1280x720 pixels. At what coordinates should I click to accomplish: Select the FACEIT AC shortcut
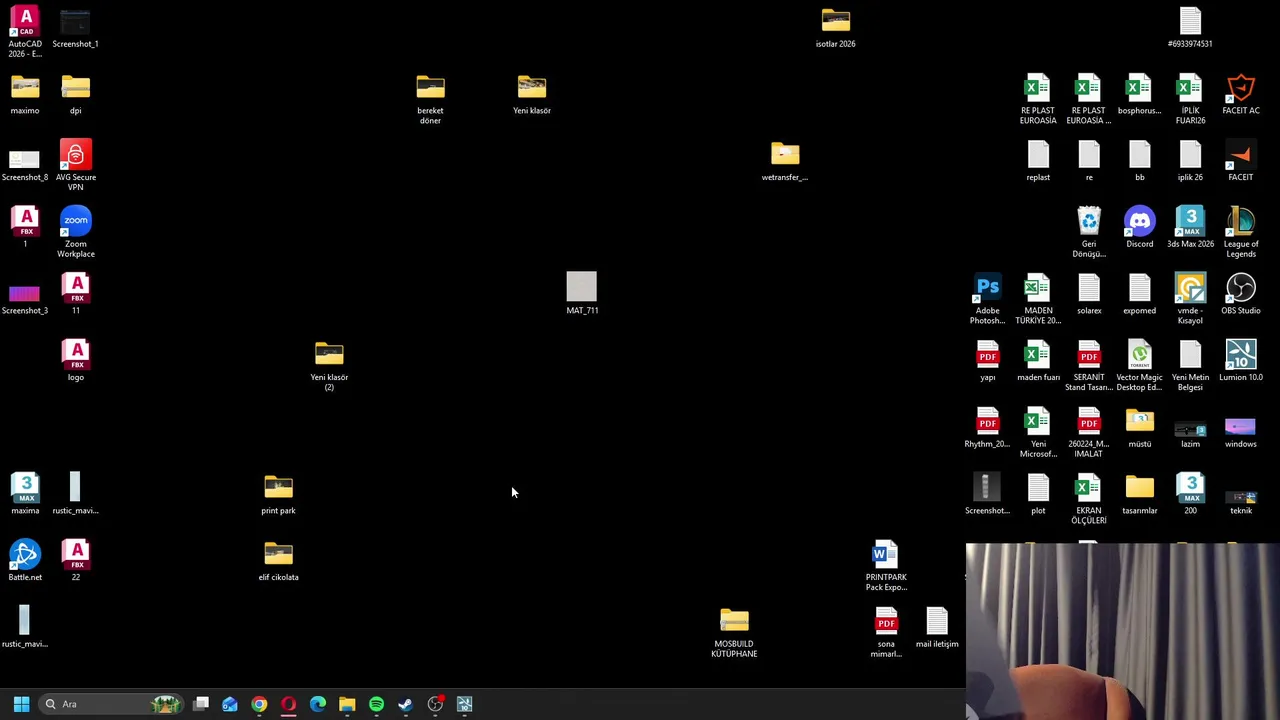pos(1240,95)
